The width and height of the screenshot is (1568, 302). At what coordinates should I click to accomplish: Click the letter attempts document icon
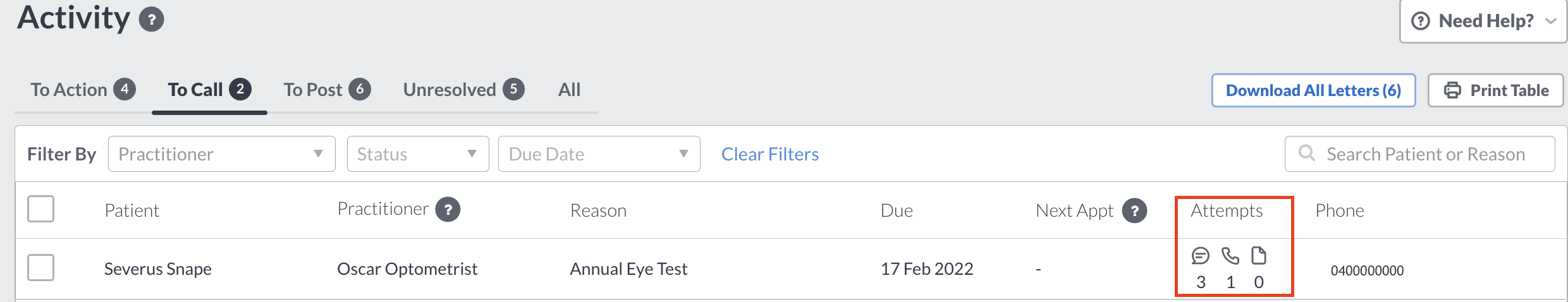(x=1259, y=256)
